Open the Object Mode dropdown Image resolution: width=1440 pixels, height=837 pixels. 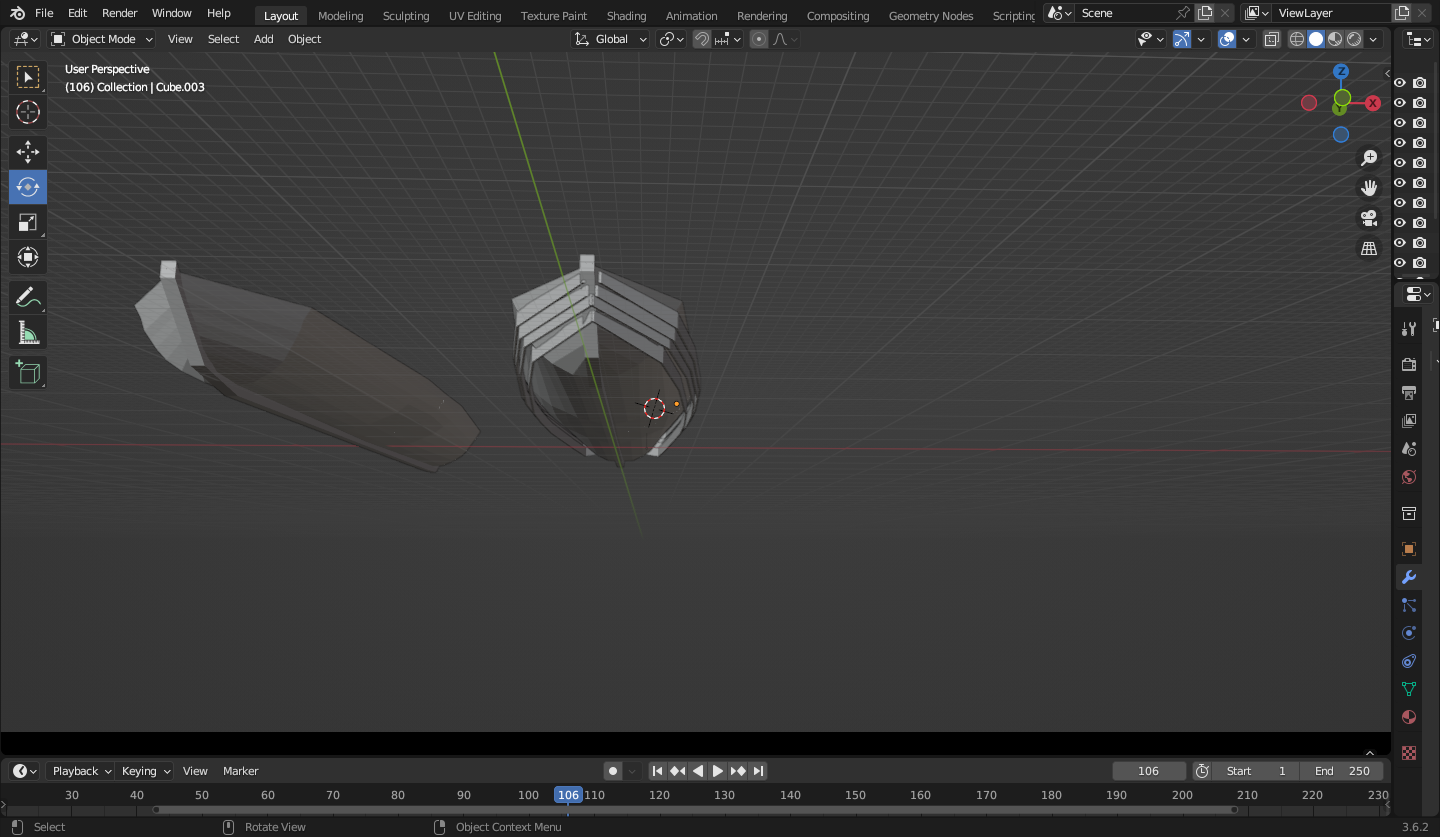(102, 39)
